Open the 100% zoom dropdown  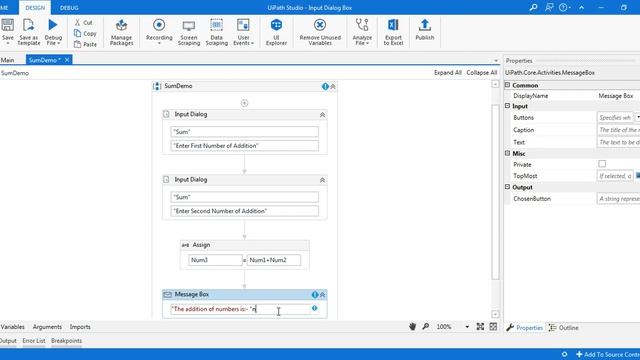467,327
